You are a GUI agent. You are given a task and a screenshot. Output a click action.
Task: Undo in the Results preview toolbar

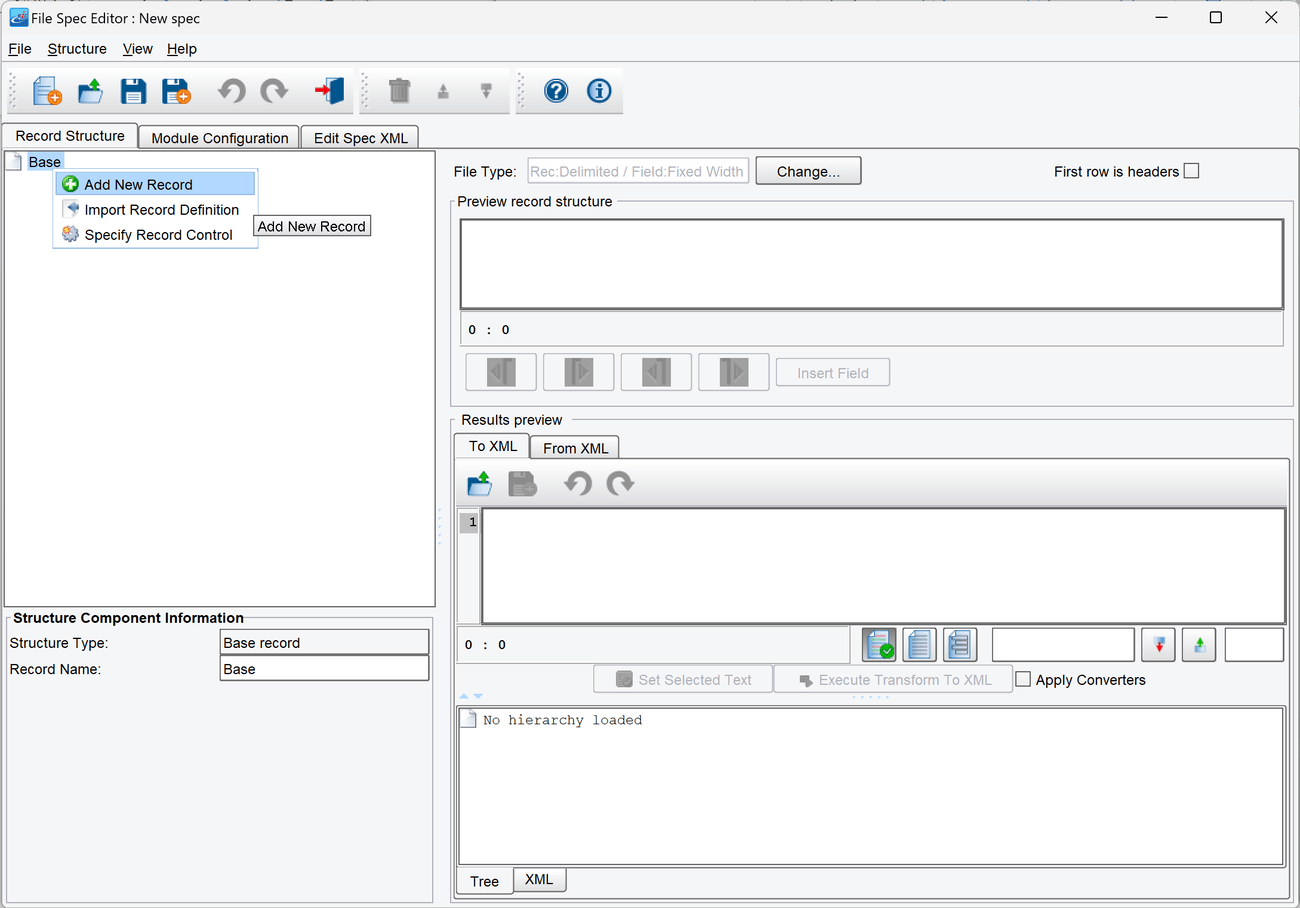point(577,484)
